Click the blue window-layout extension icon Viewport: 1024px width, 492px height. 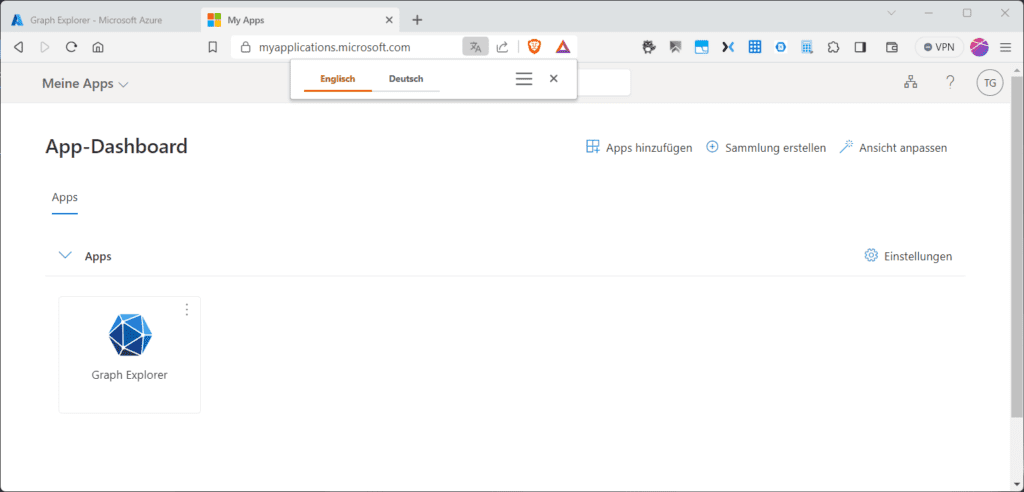click(701, 47)
